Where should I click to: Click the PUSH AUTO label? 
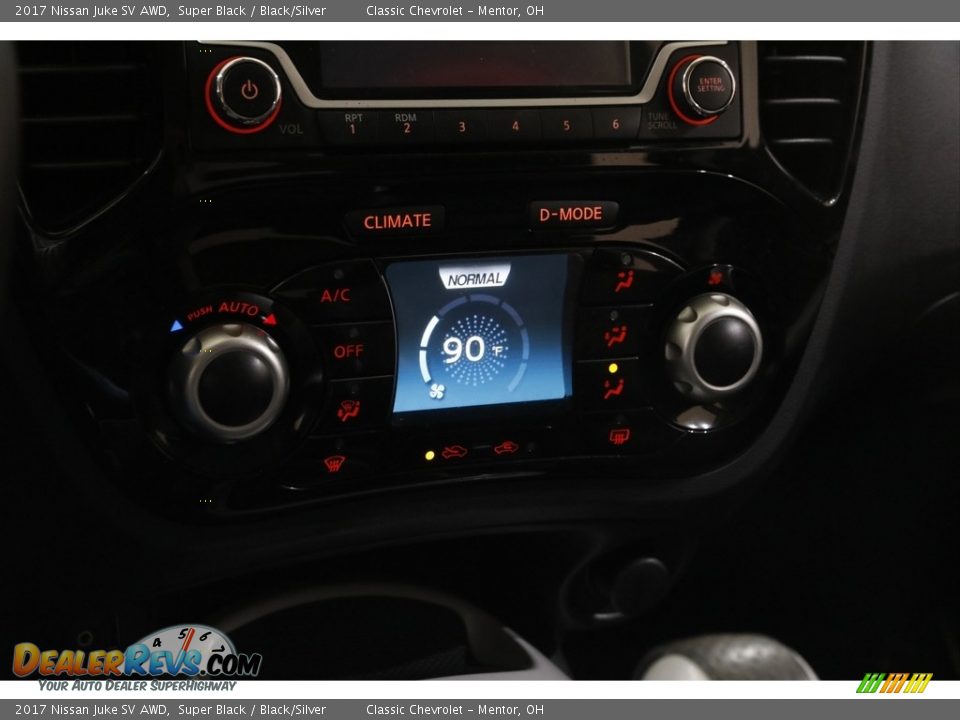click(223, 309)
